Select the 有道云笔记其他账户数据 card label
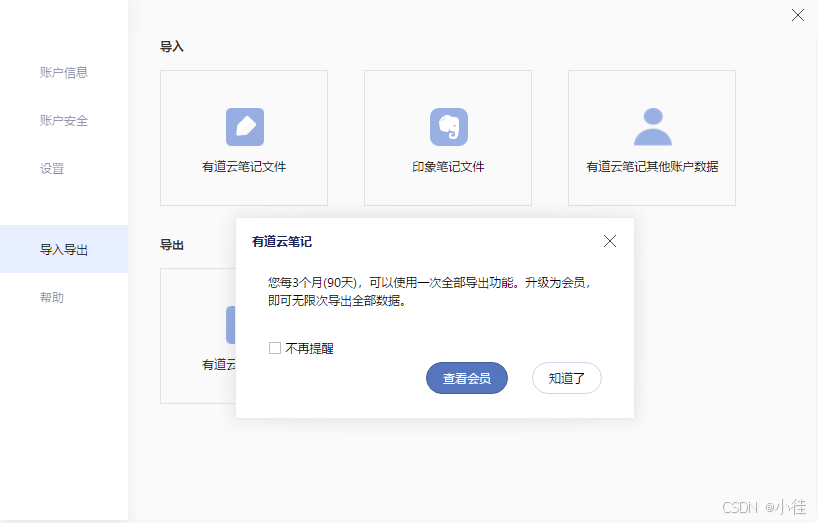818x523 pixels. 652,166
